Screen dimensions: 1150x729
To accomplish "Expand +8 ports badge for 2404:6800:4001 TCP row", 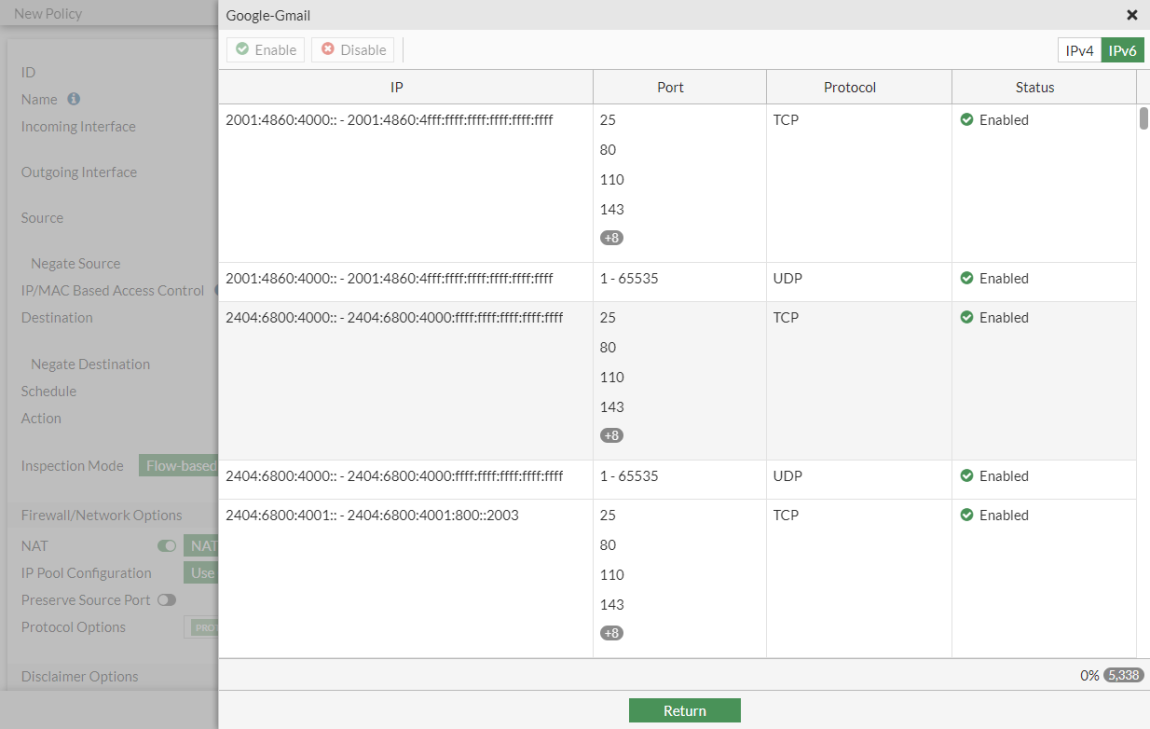I will click(612, 633).
